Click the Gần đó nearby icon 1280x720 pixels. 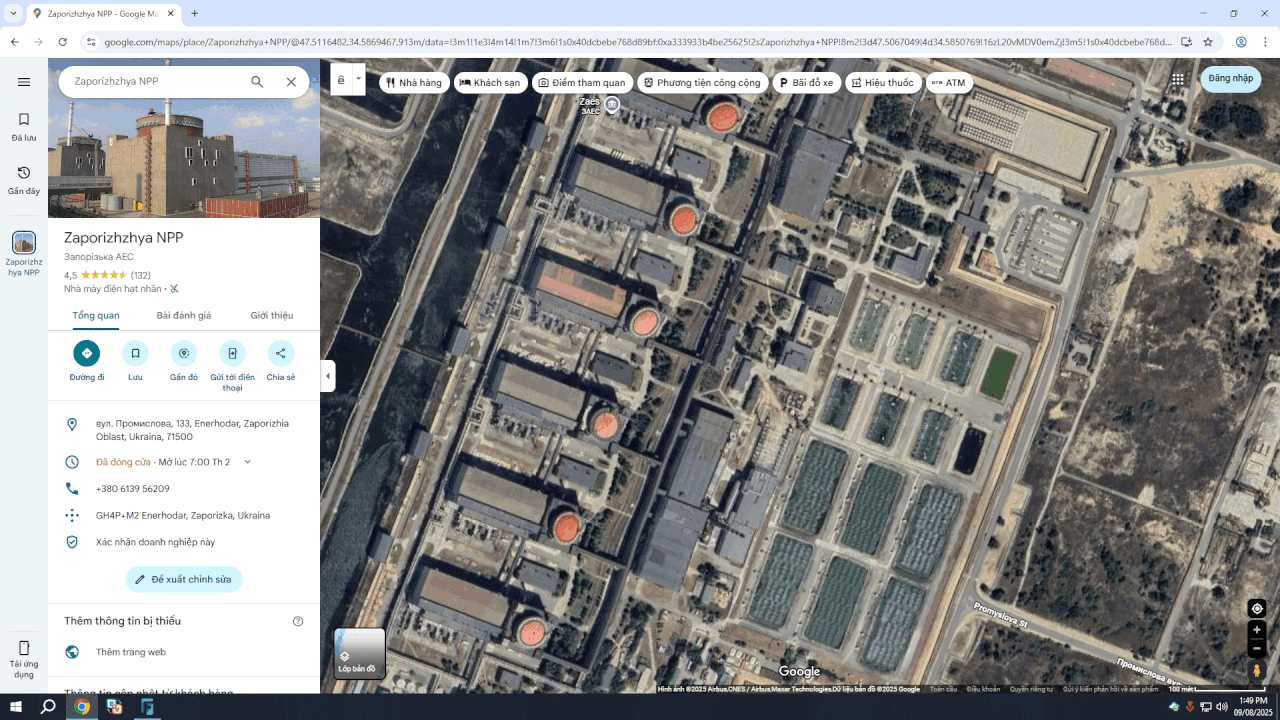click(184, 353)
